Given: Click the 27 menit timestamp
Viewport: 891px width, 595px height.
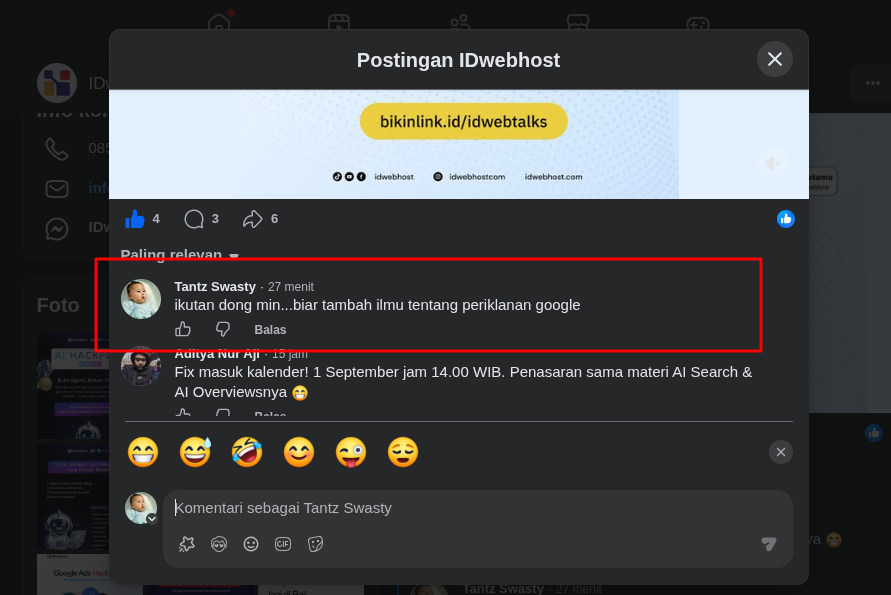Looking at the screenshot, I should (x=290, y=287).
